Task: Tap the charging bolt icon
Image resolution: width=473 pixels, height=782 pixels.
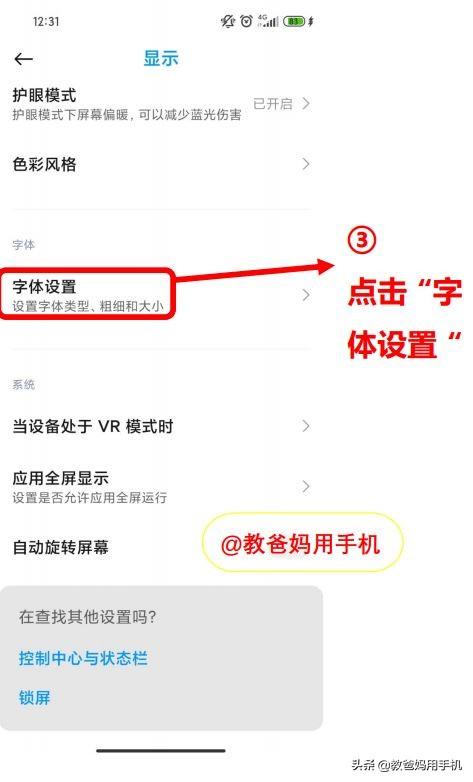Action: (311, 21)
